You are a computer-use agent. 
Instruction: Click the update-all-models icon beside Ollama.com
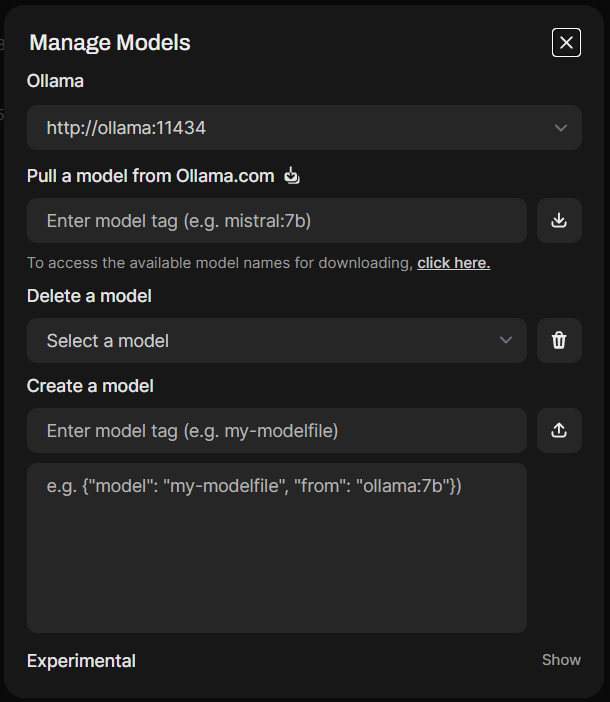point(292,176)
